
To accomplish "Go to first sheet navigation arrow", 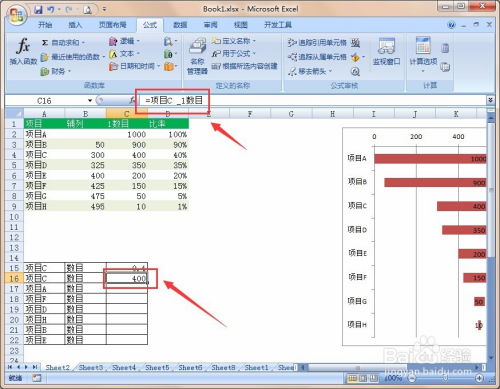I will pos(10,367).
